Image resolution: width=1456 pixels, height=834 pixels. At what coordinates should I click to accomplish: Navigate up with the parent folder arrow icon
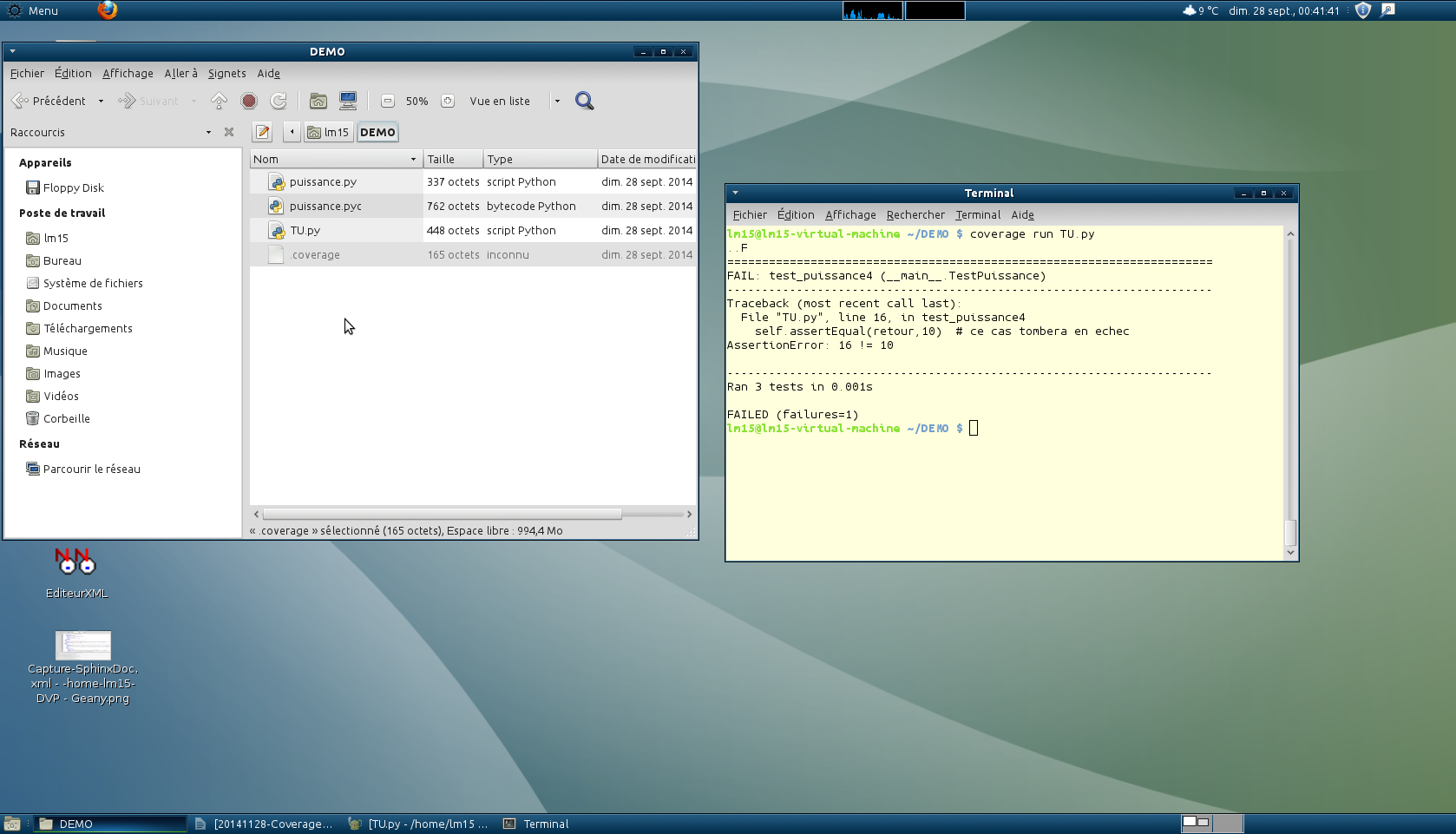click(x=219, y=101)
